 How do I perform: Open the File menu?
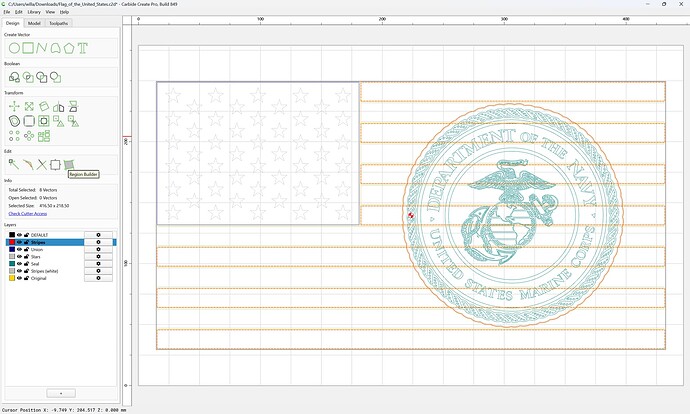coord(7,12)
